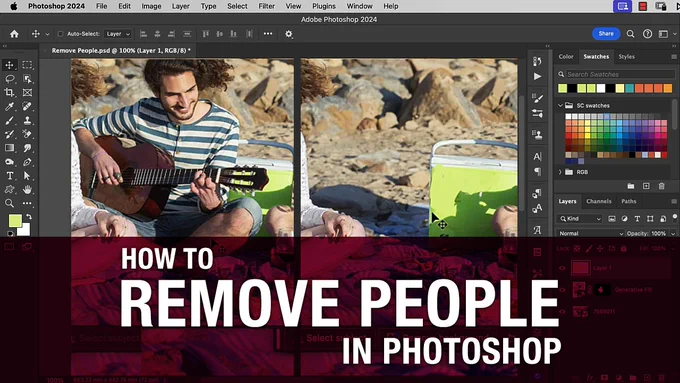
Task: Open the Kind filter dropdown
Action: [579, 219]
